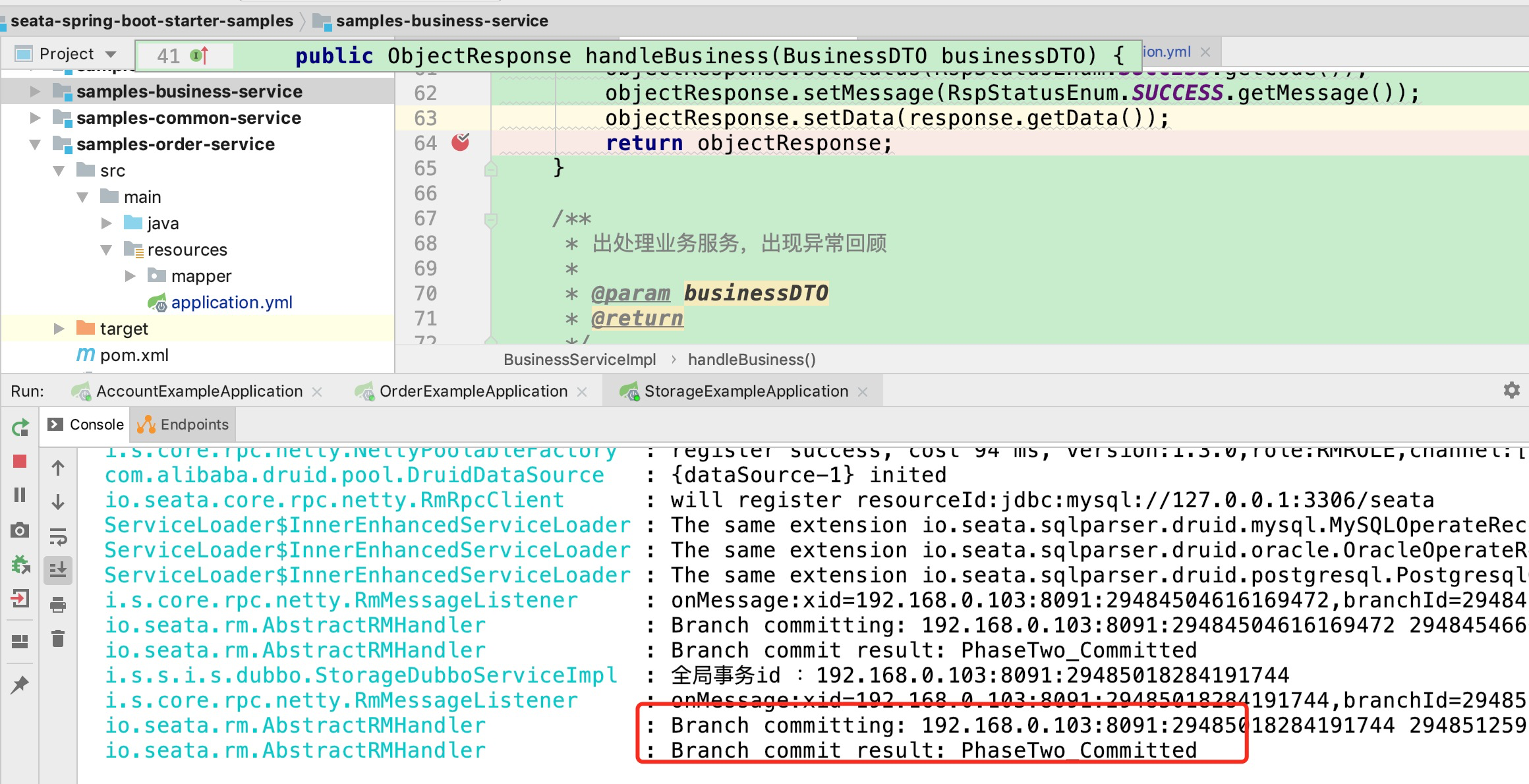Click handleBusiness() in the breadcrumb bar
Screen dimensions: 1529x784
pos(751,360)
